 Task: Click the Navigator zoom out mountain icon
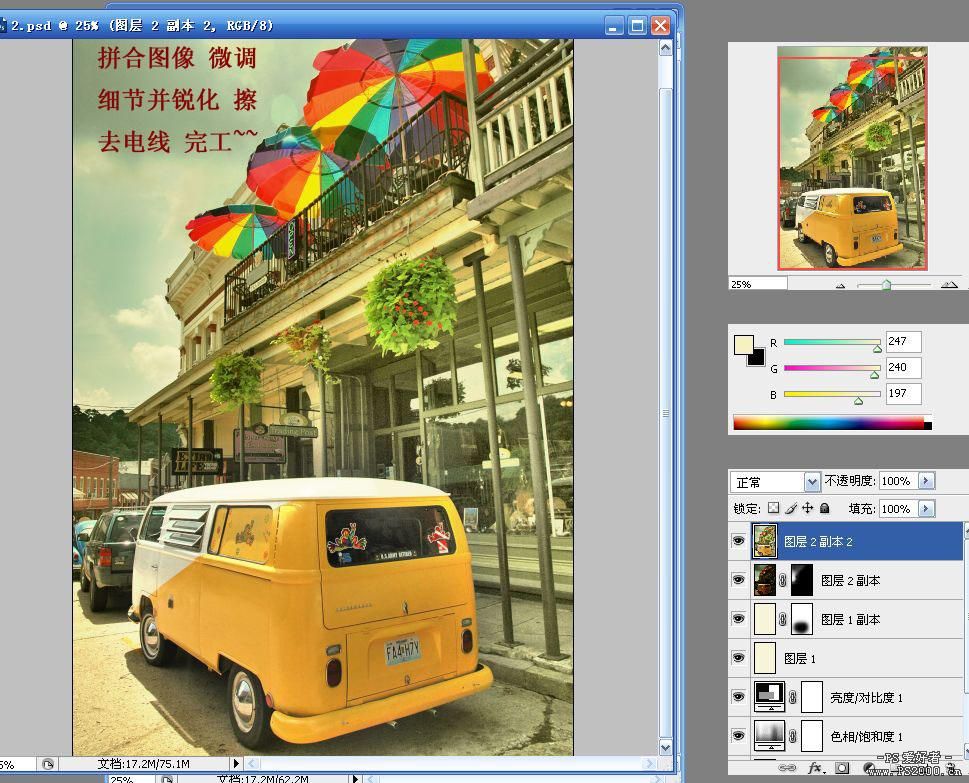[x=840, y=286]
